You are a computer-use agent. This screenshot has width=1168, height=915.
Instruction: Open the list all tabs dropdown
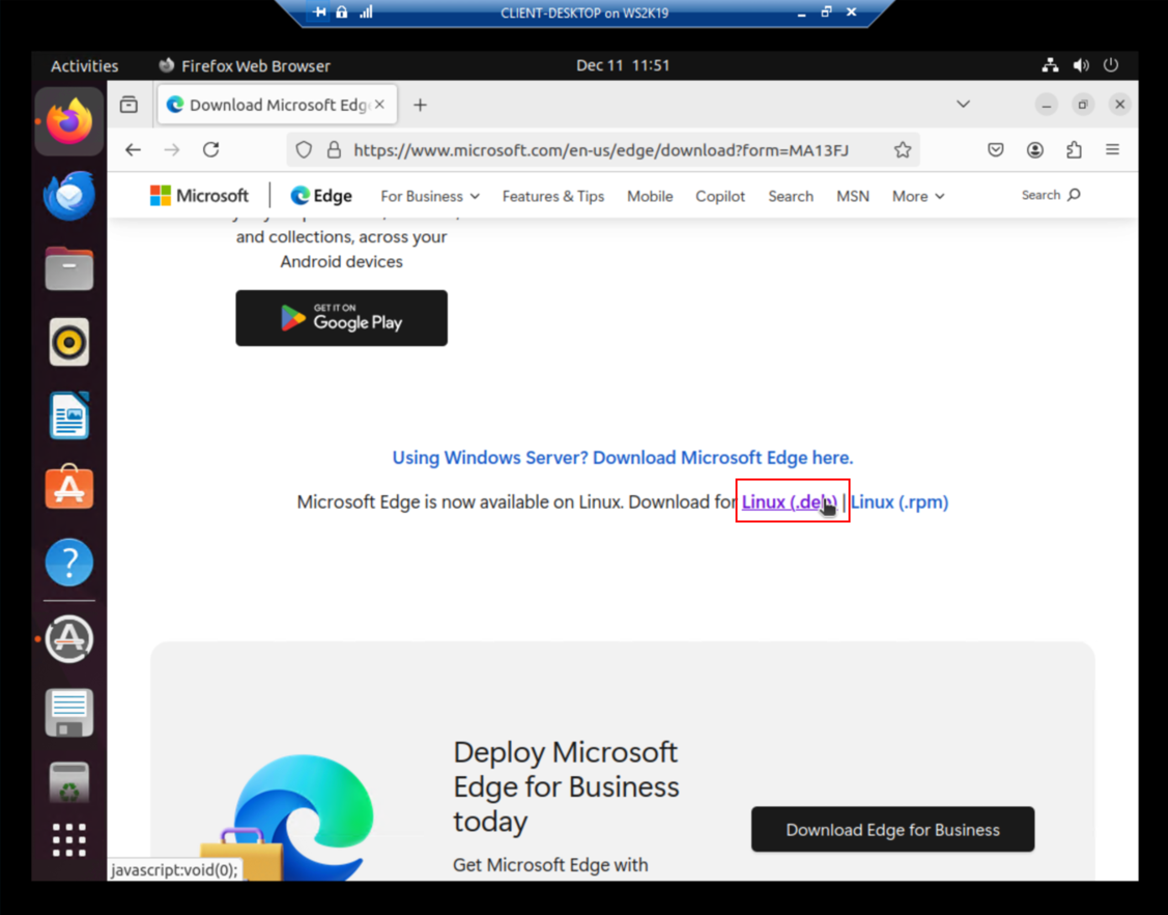(962, 104)
